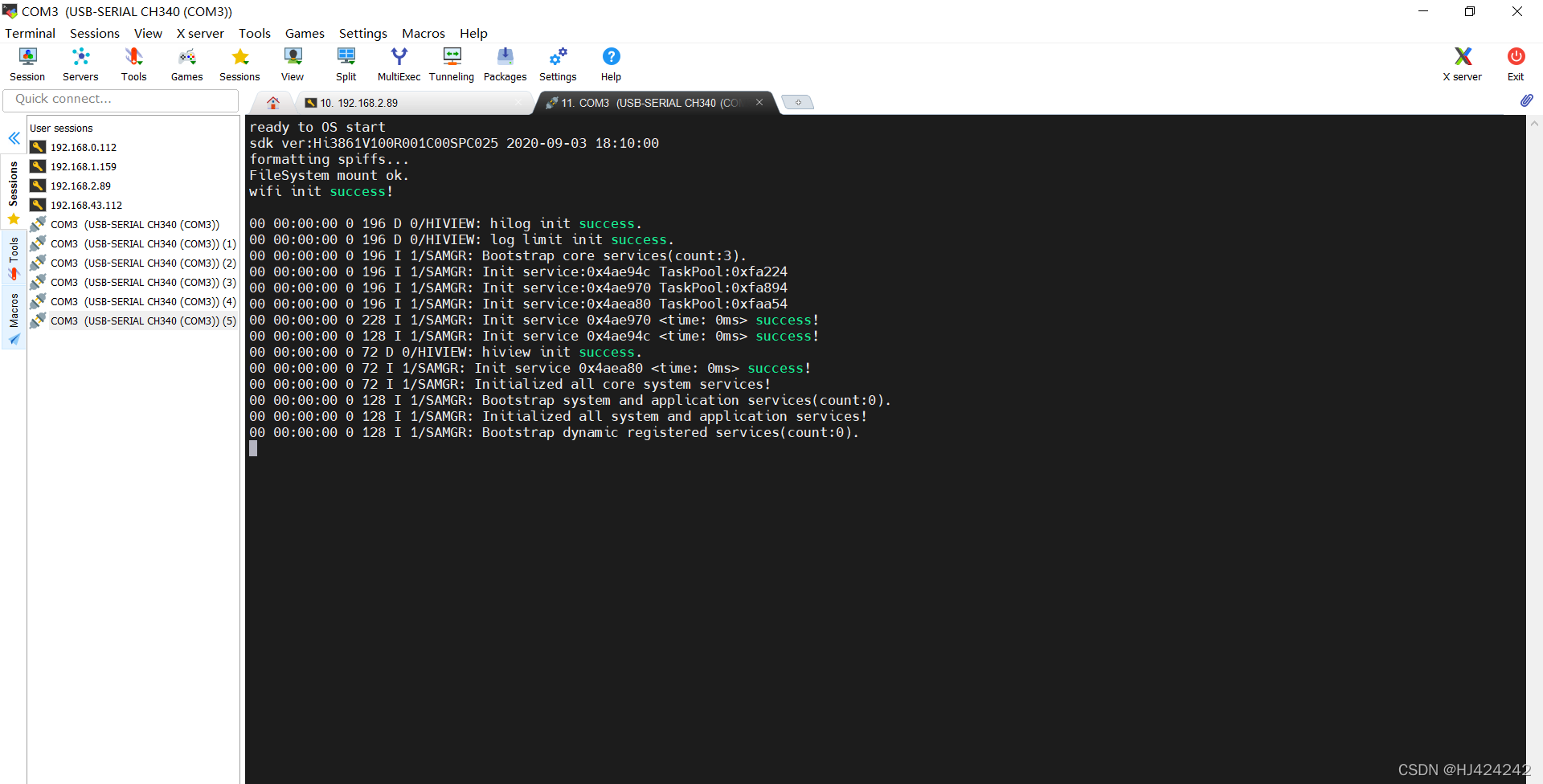Select the User sessions tree root
1543x784 pixels.
click(61, 128)
